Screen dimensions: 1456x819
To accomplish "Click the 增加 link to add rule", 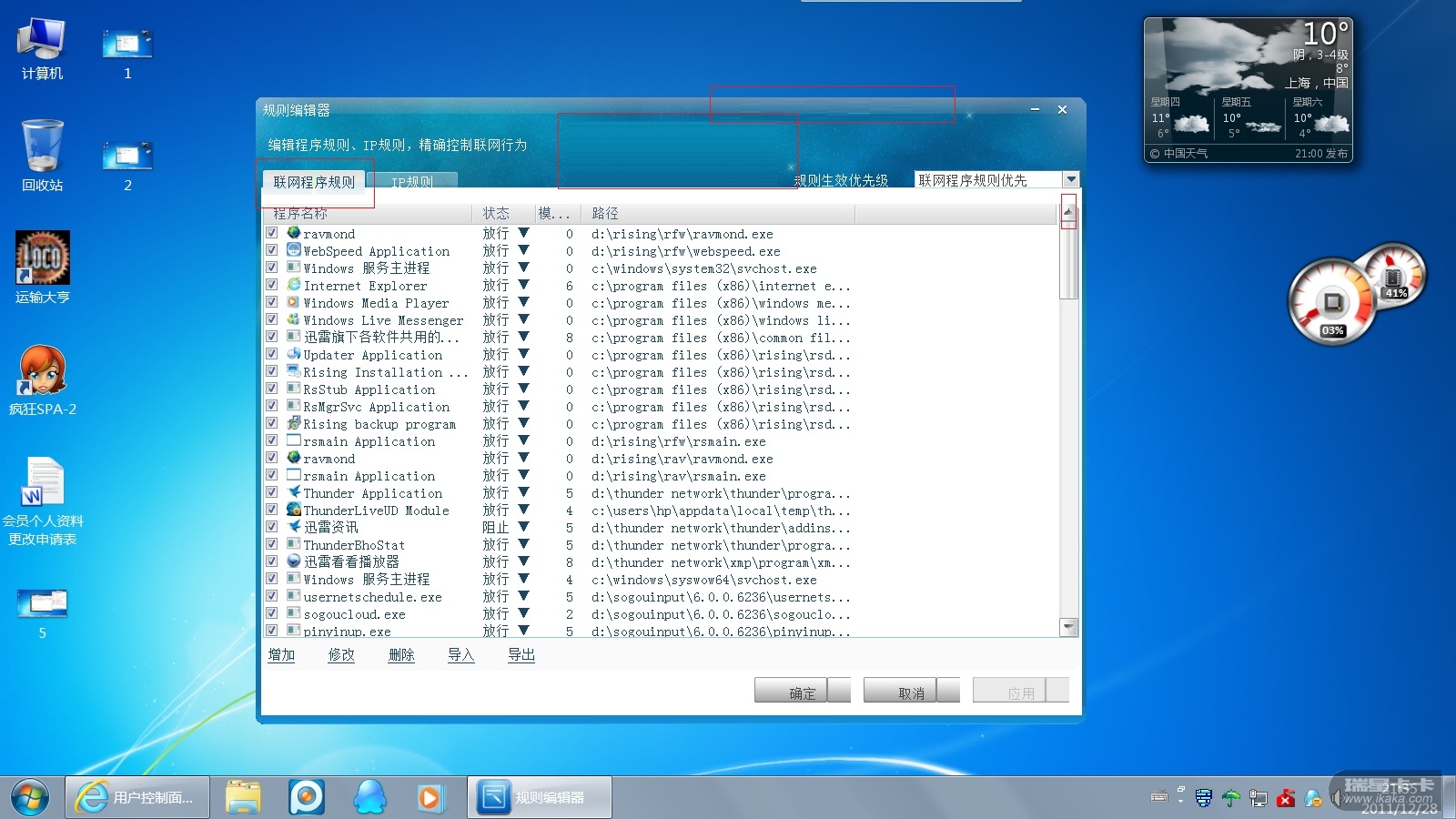I will pyautogui.click(x=281, y=655).
